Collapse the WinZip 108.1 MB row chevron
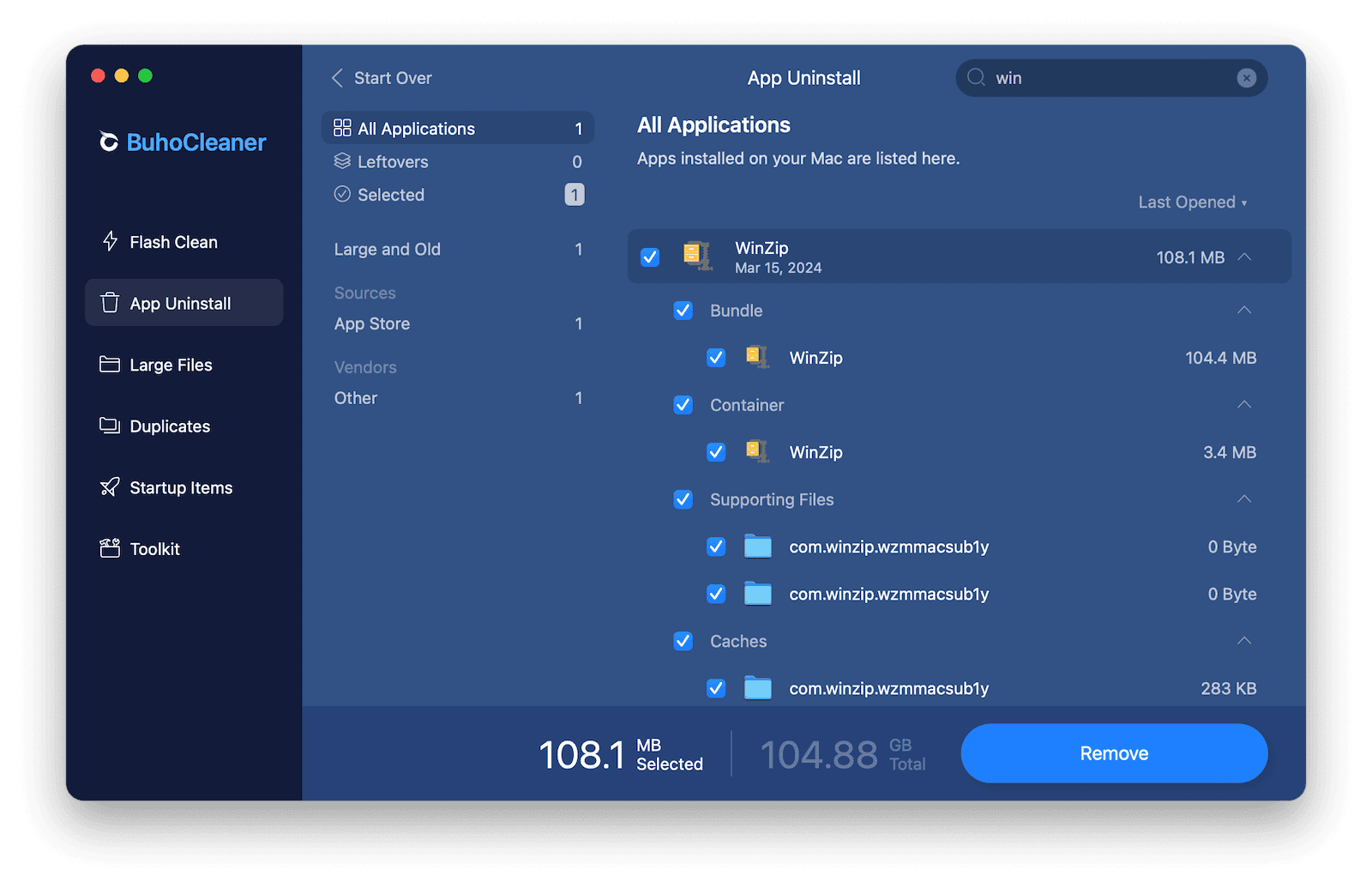This screenshot has height=888, width=1372. pos(1244,257)
